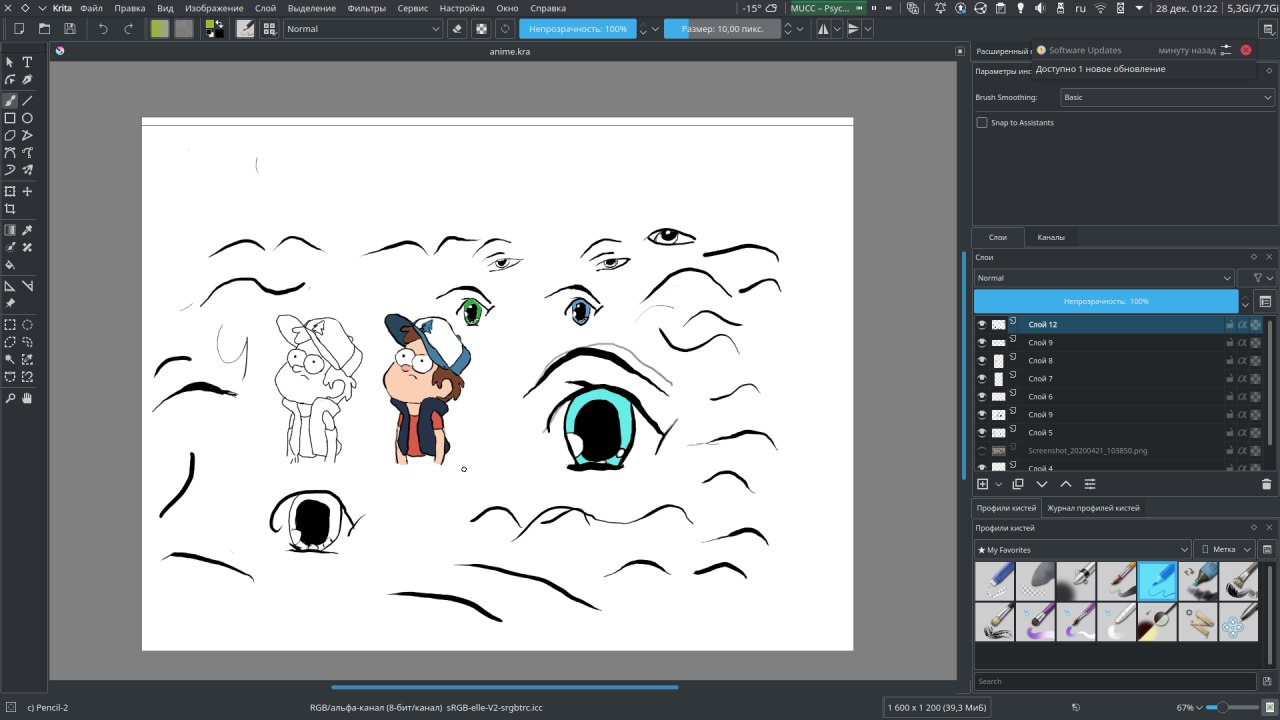Toggle preserve alpha in the toolbar
The width and height of the screenshot is (1280, 720).
481,29
